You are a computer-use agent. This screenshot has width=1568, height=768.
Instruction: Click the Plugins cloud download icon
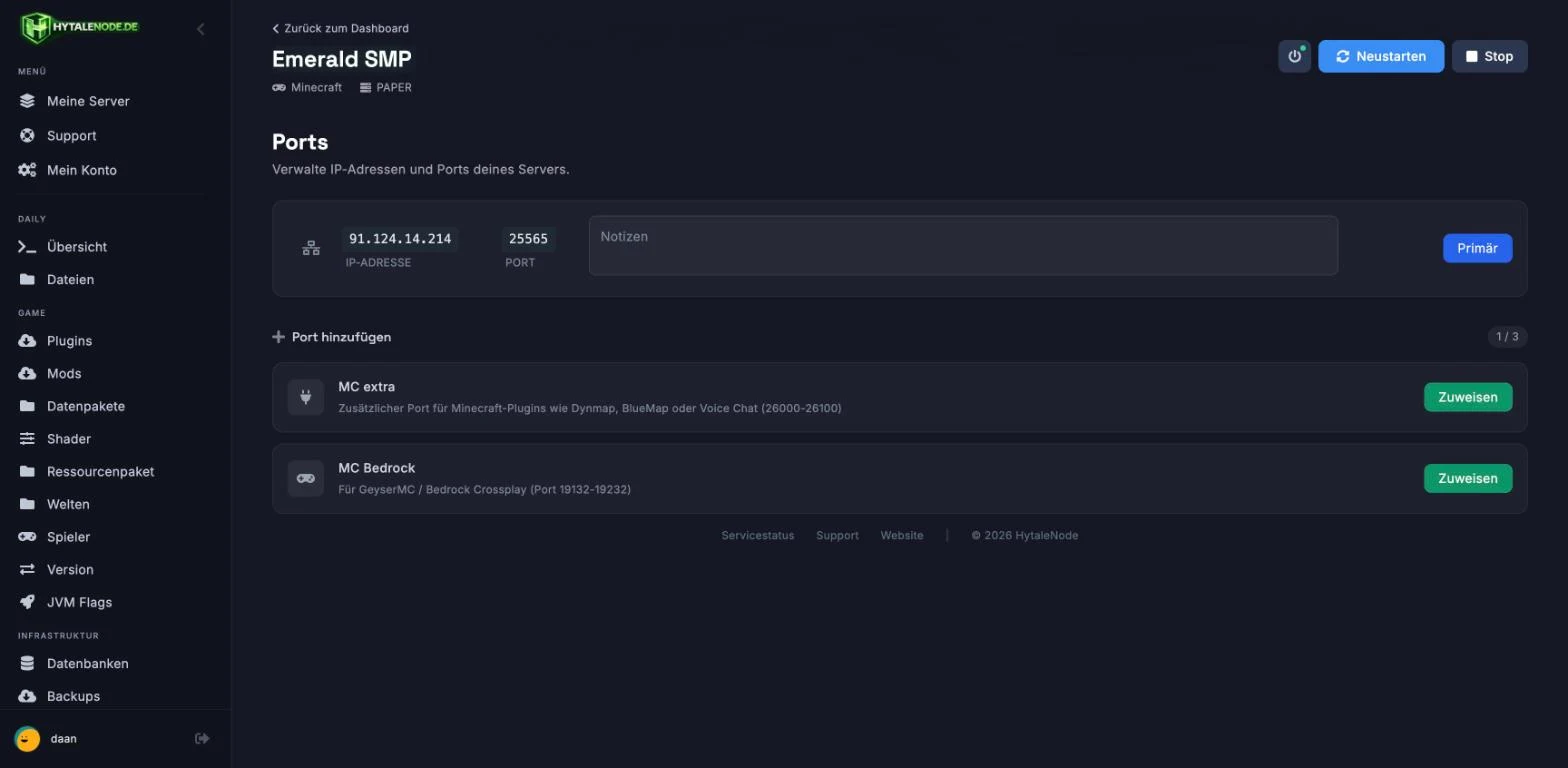click(x=27, y=341)
